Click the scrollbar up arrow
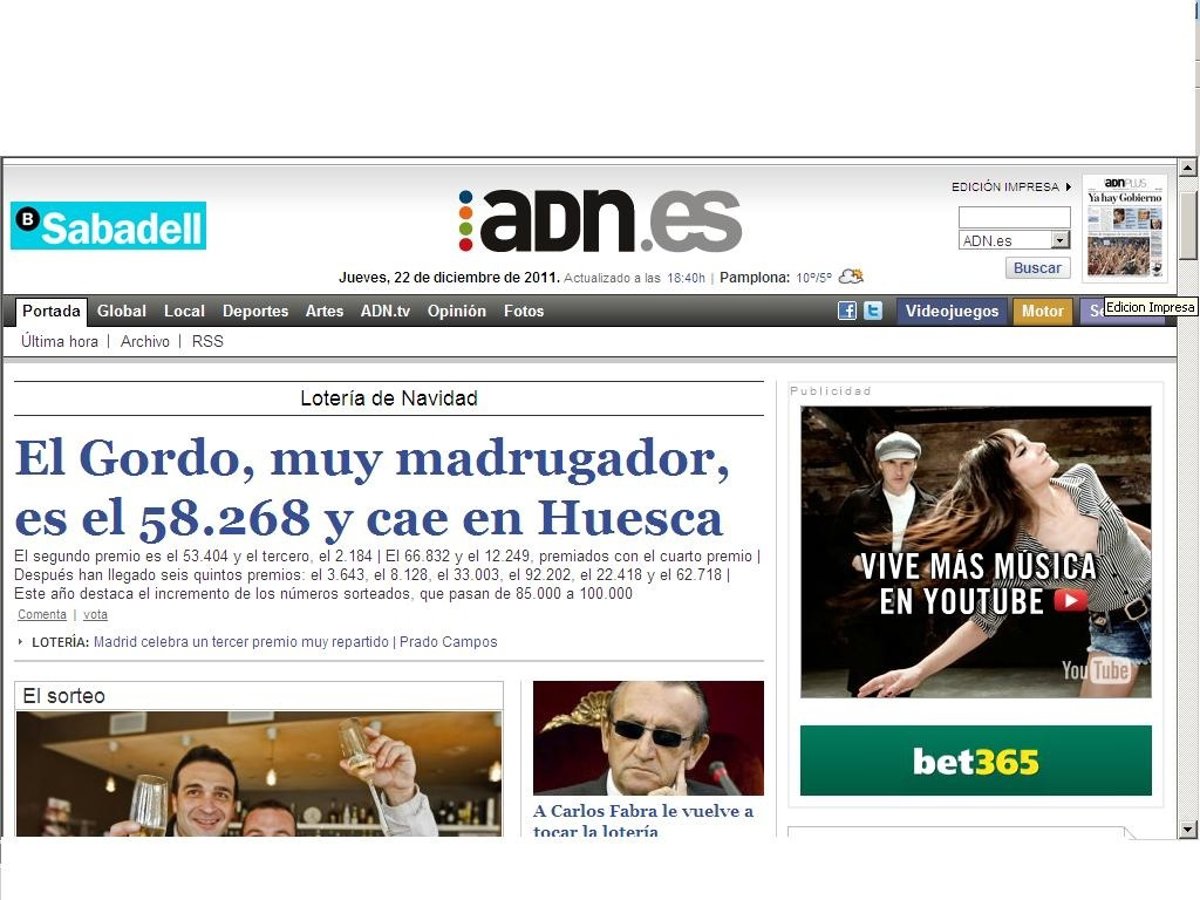Viewport: 1200px width, 900px height. tap(1188, 168)
